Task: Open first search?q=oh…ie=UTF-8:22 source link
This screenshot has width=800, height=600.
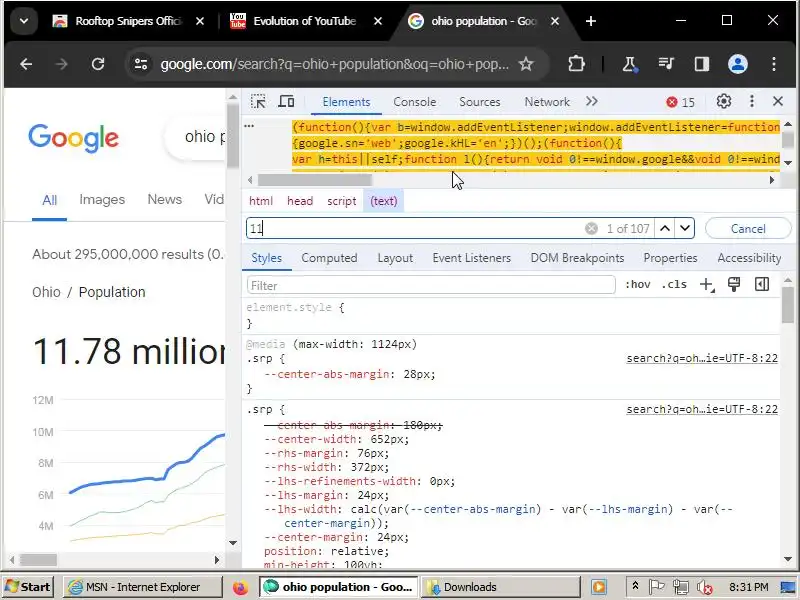Action: coord(702,358)
